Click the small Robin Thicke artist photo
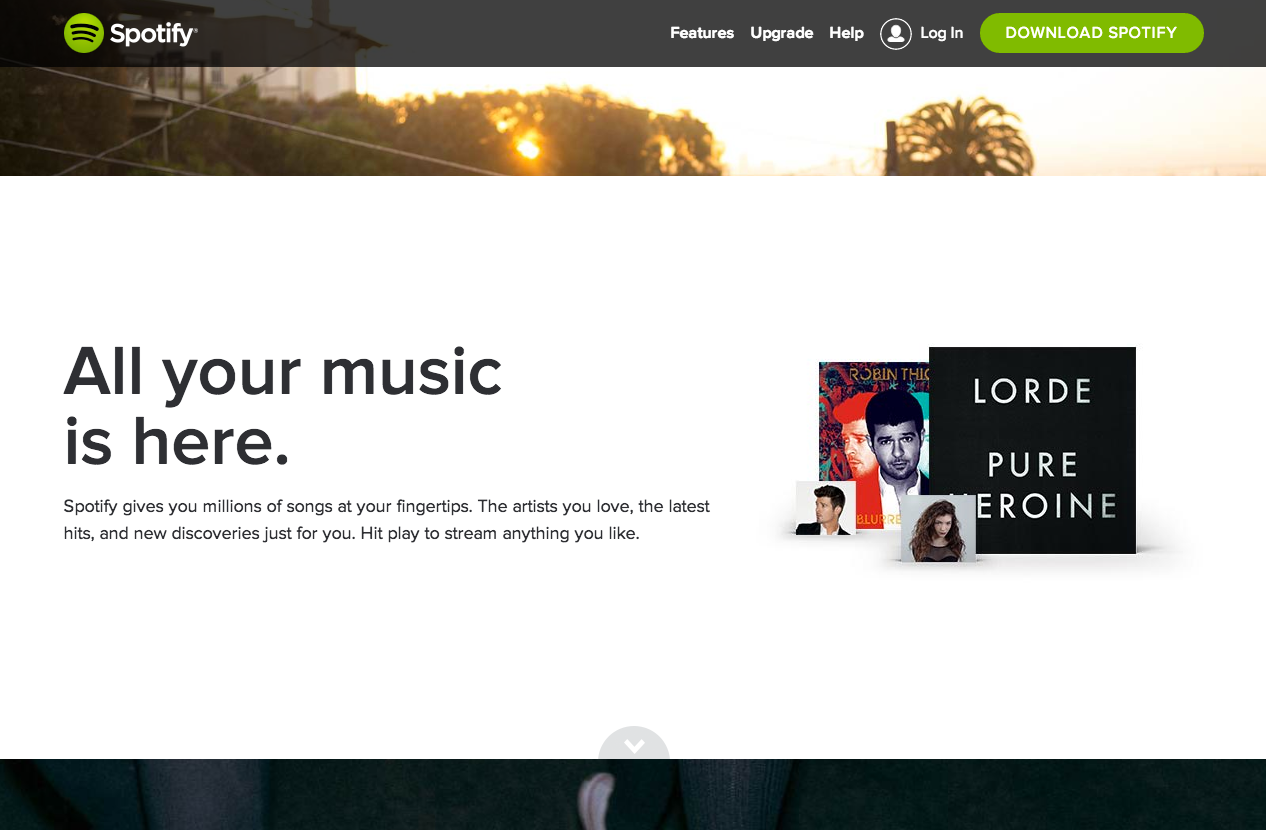 coord(826,508)
